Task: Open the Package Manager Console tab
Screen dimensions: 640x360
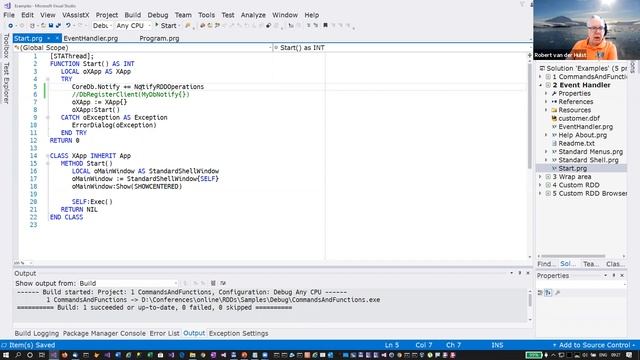Action: pos(104,333)
